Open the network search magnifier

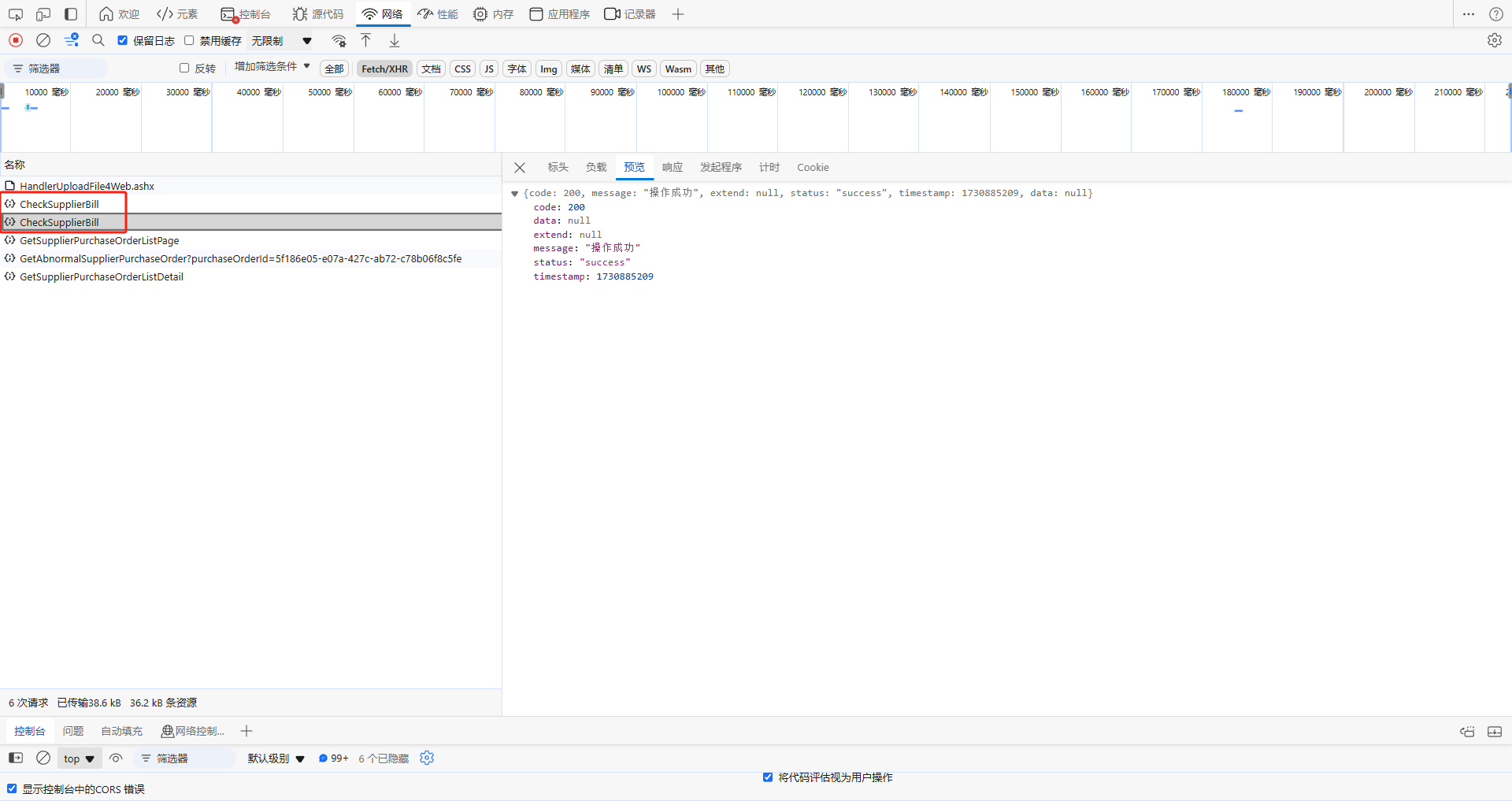(98, 40)
